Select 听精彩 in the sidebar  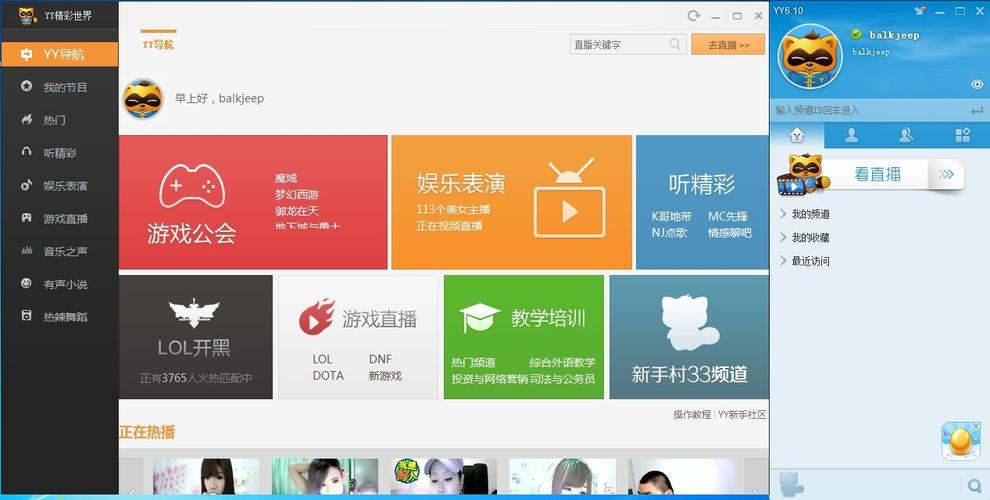59,153
